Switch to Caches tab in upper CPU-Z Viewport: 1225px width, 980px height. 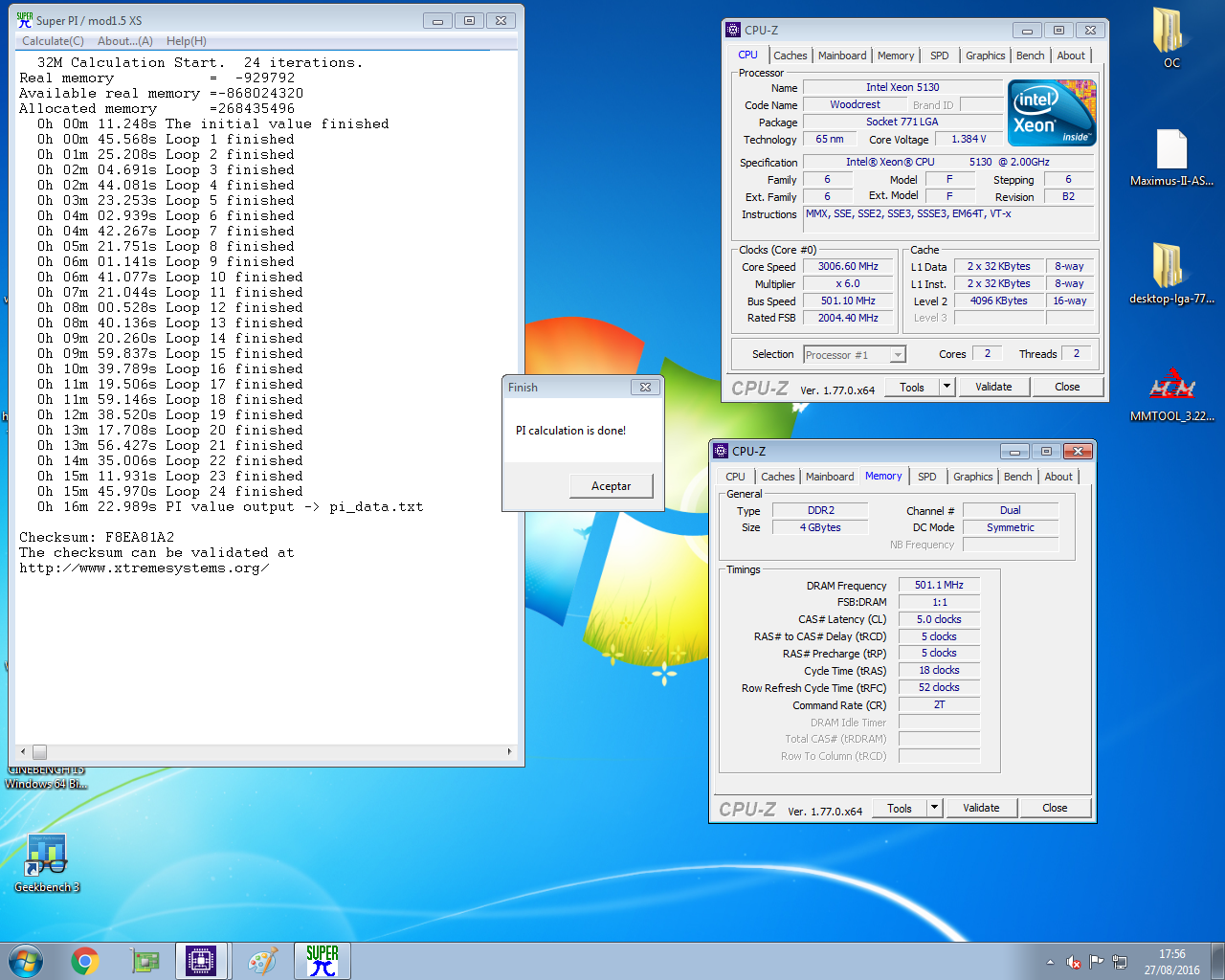pos(791,56)
